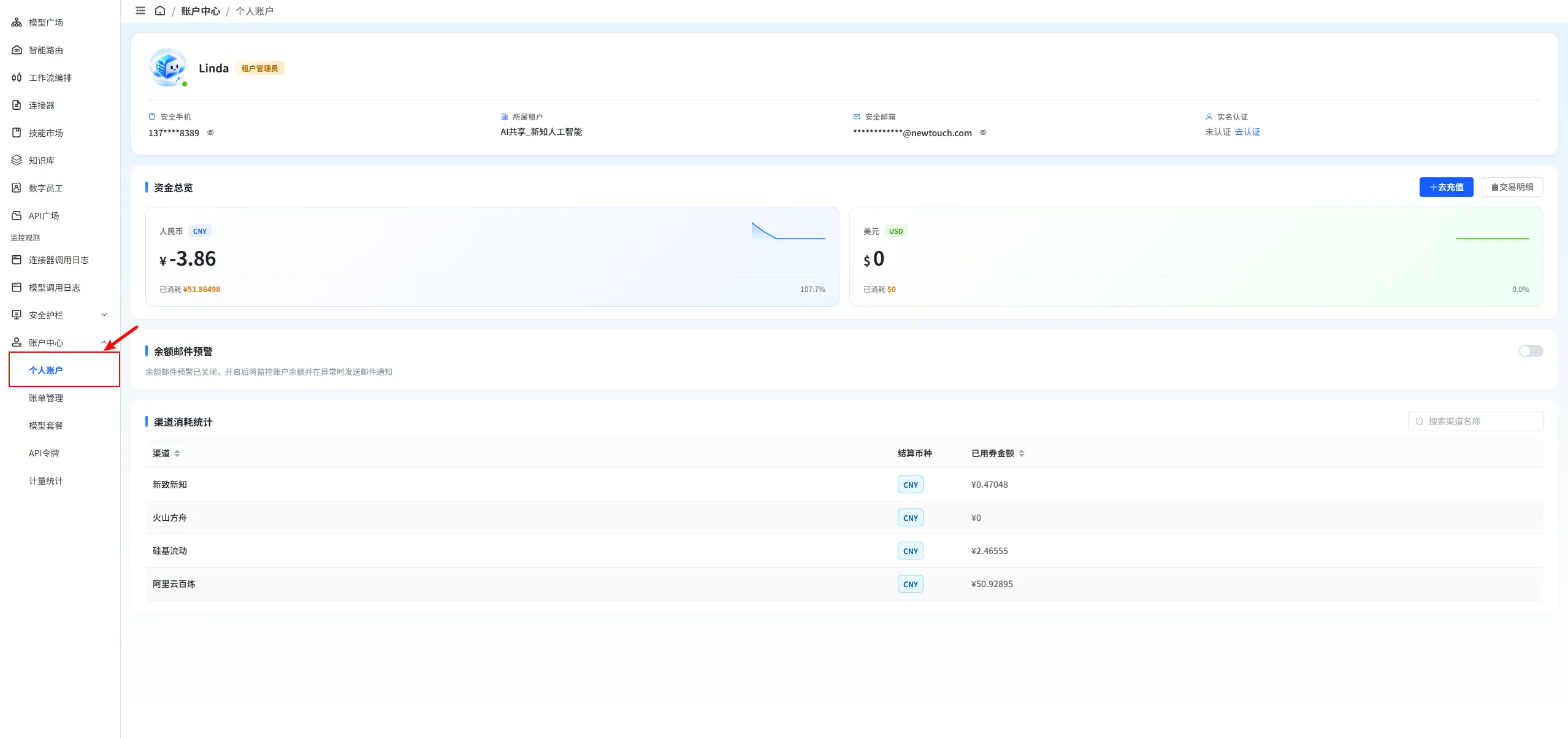Click the consumed amount ¥53.86498
This screenshot has height=738, width=1568.
[x=202, y=290]
